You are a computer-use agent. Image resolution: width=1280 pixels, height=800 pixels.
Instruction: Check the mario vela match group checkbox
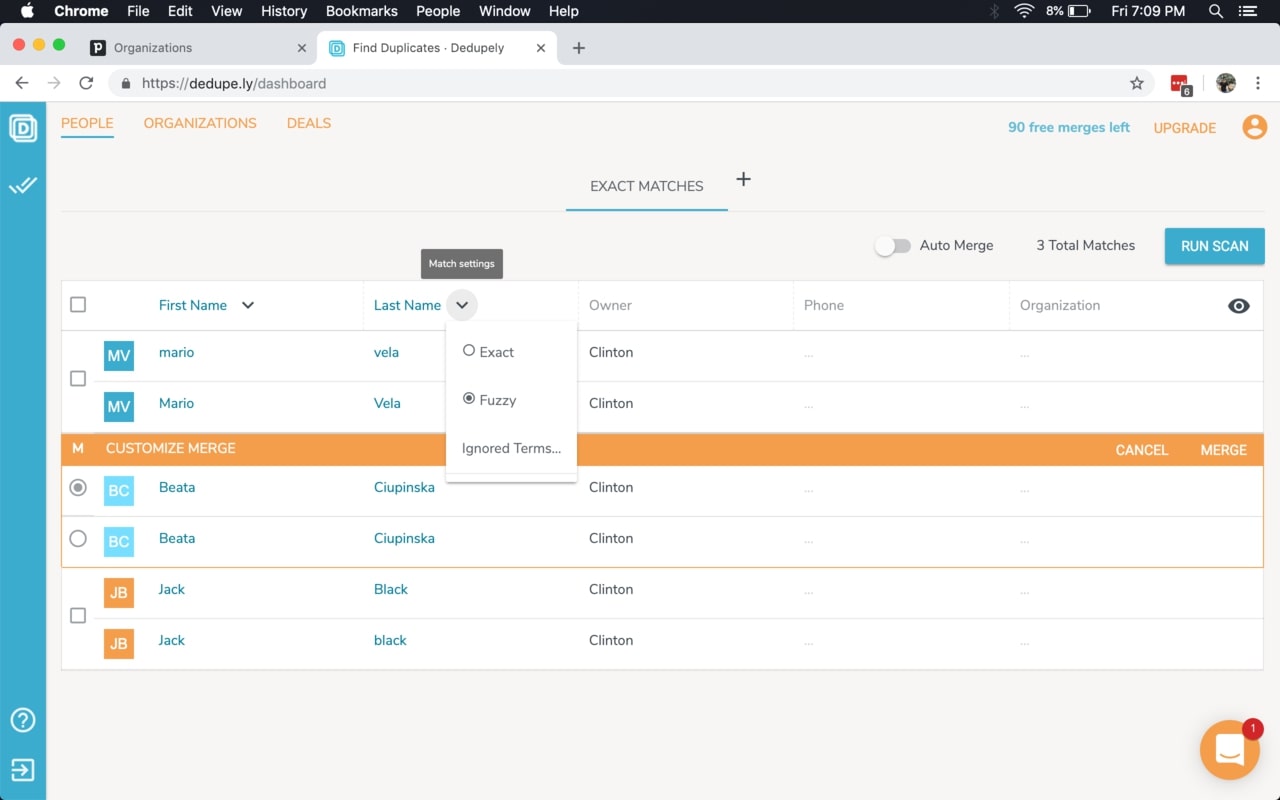pos(78,379)
